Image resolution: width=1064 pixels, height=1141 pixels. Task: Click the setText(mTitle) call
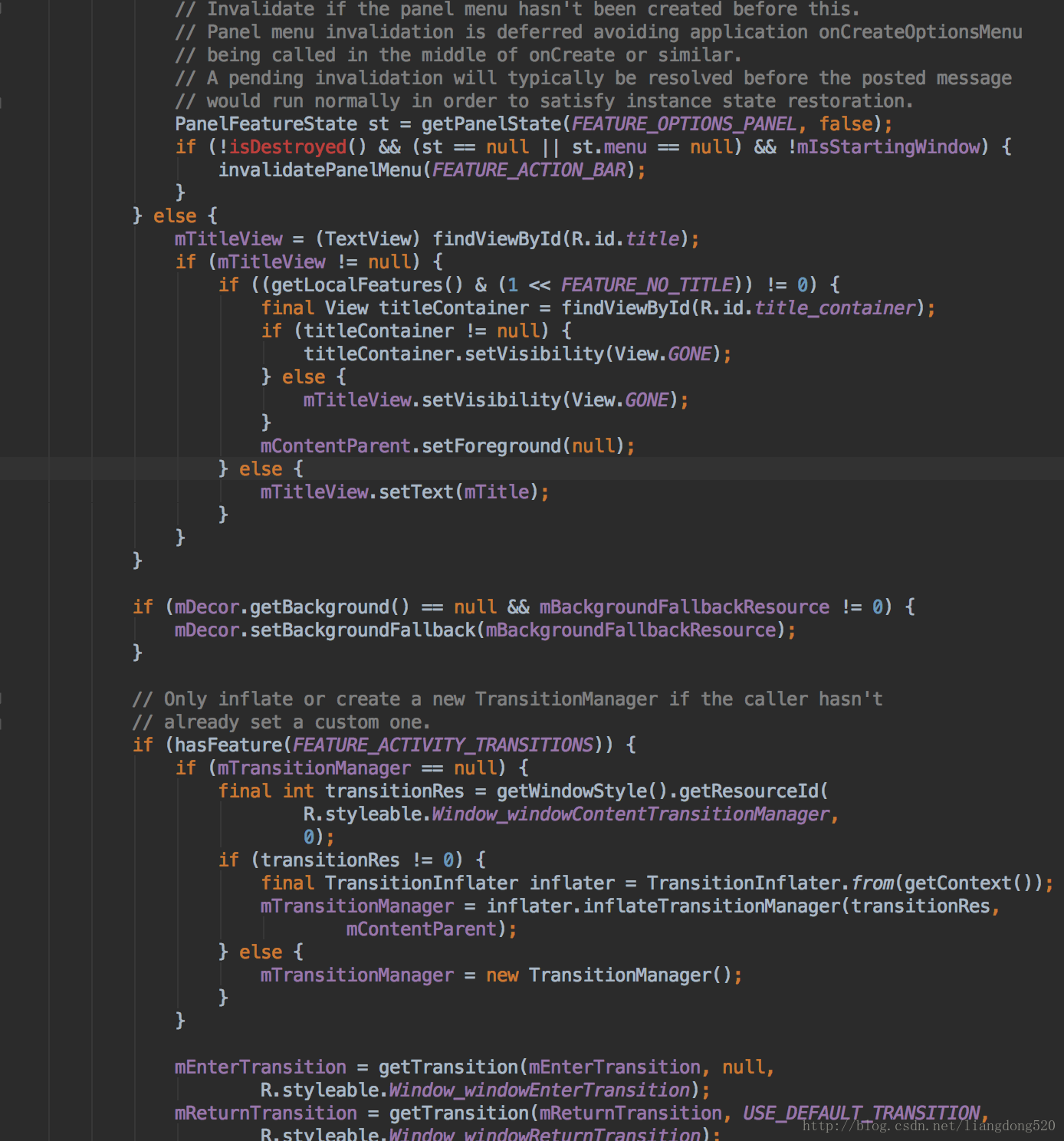(x=458, y=492)
